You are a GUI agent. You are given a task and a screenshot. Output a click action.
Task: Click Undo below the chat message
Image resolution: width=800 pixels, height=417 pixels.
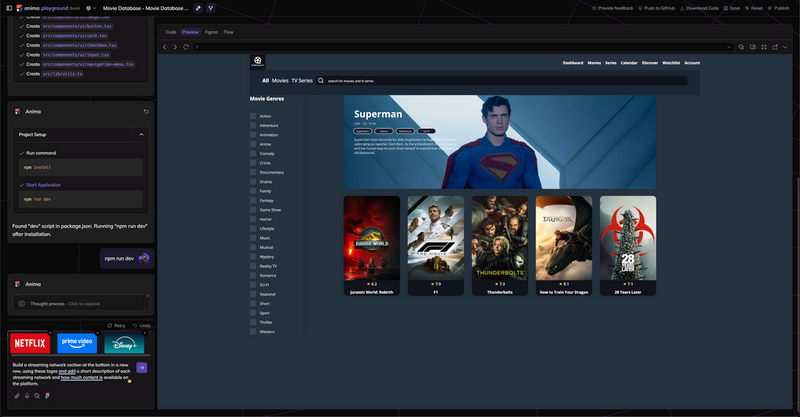pyautogui.click(x=142, y=326)
